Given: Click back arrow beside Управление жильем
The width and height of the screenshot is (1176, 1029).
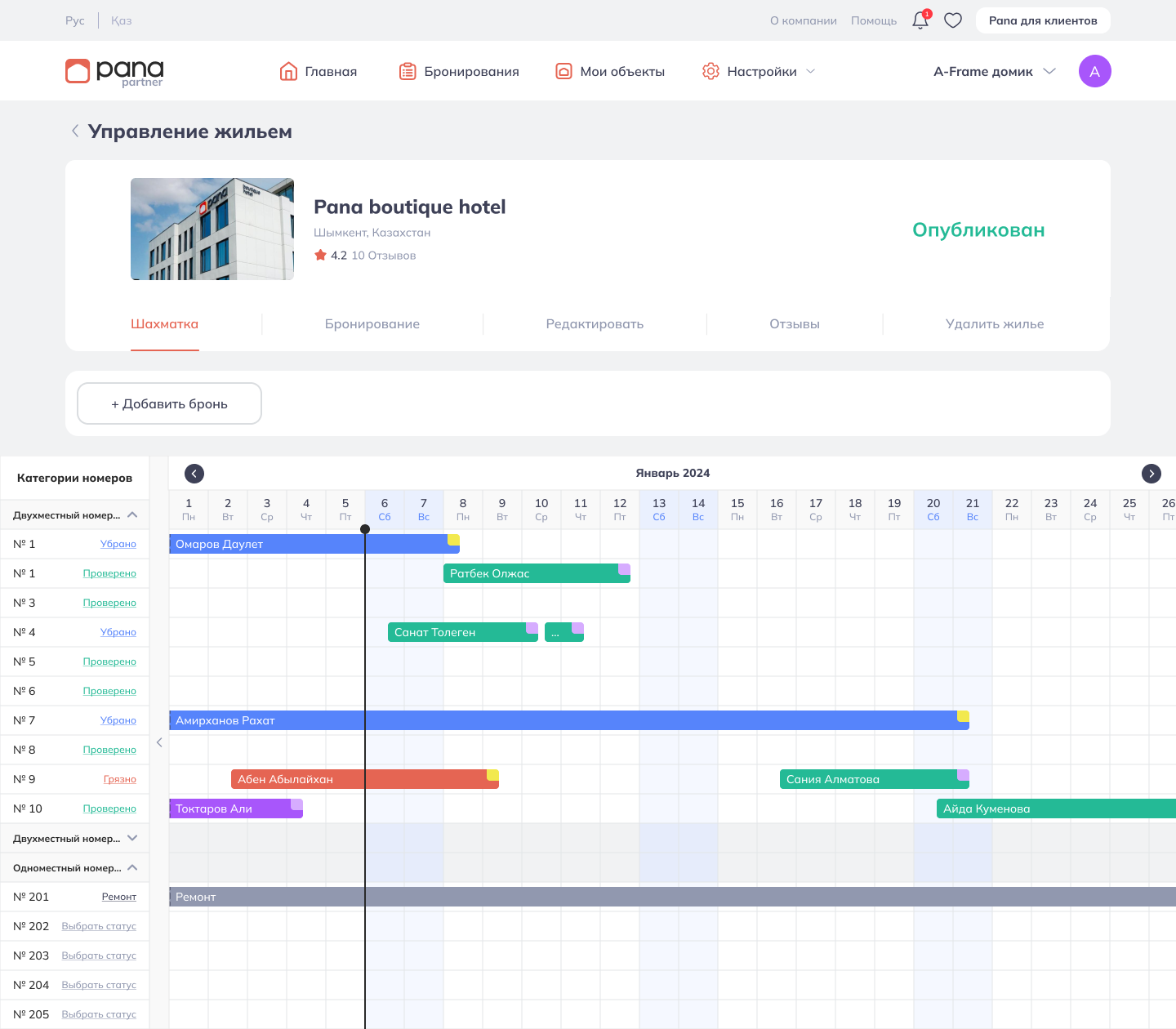Looking at the screenshot, I should (75, 131).
